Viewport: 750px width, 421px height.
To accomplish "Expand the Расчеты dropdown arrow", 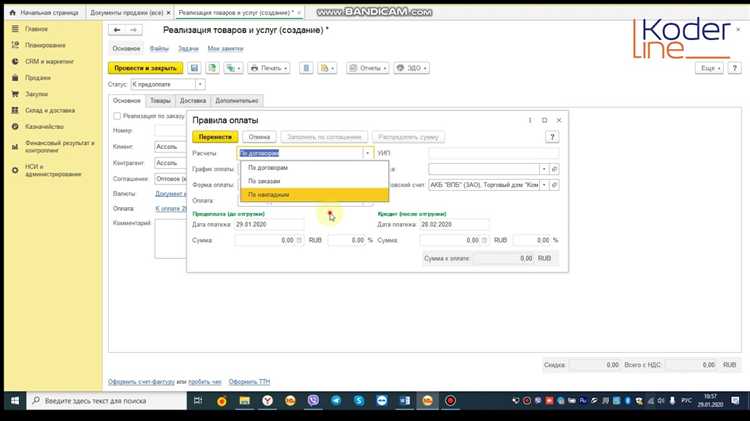I will (368, 153).
